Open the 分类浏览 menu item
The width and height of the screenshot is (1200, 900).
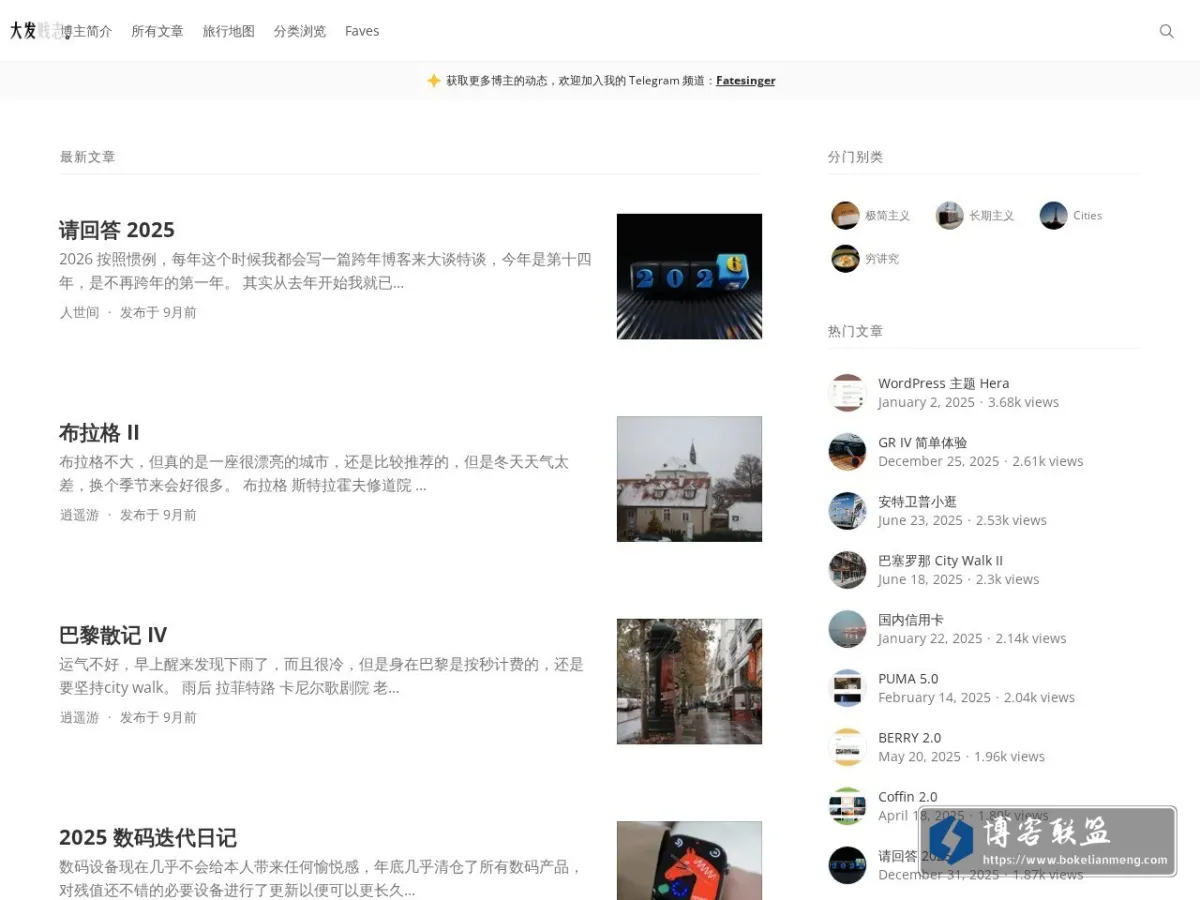300,31
